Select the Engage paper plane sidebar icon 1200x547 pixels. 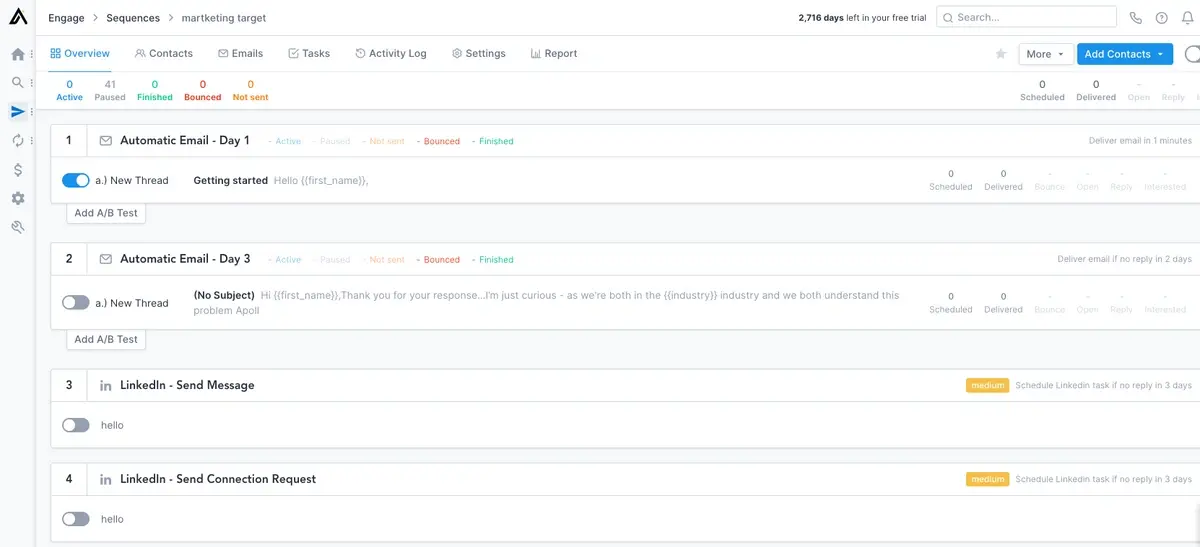[18, 112]
